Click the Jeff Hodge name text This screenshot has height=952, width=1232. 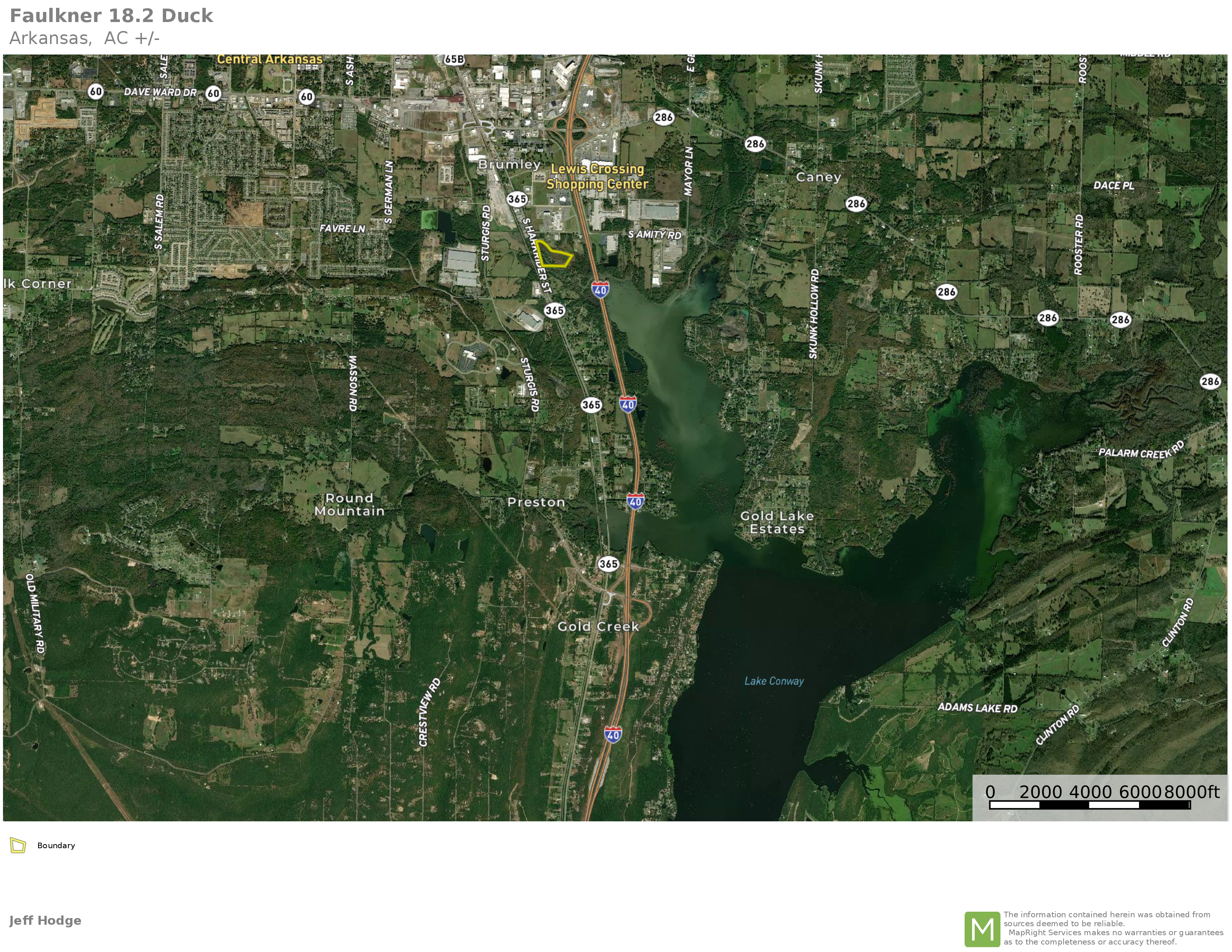[x=45, y=920]
